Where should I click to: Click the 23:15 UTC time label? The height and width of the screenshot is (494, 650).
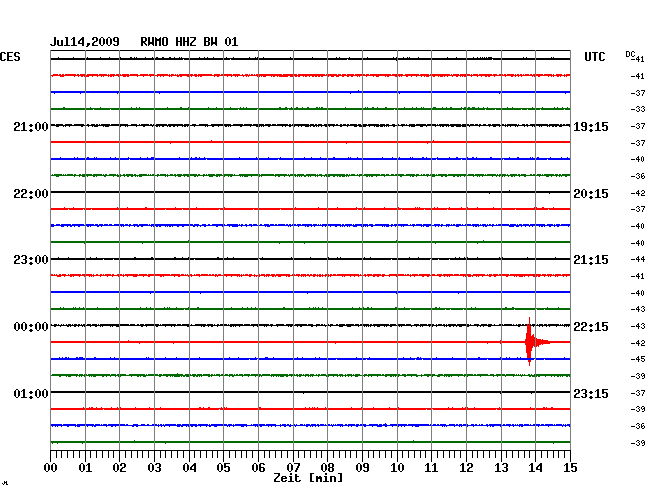[591, 394]
